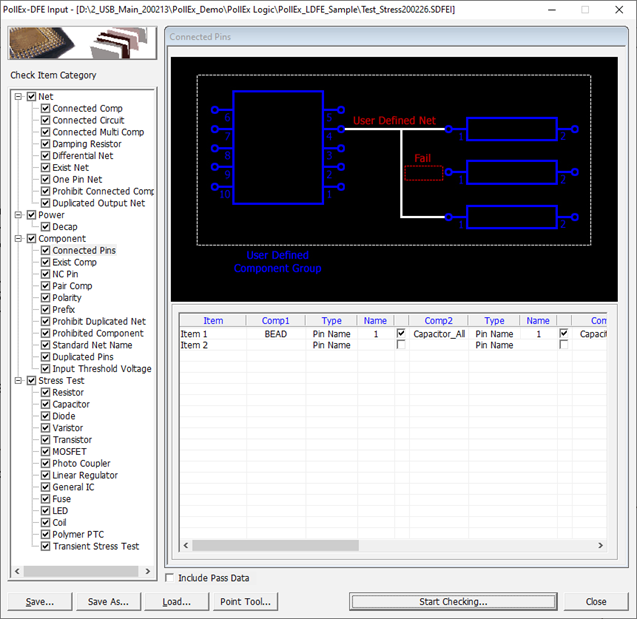Toggle the checkbox after Name in Item 2 row
The height and width of the screenshot is (619, 637).
[x=401, y=345]
